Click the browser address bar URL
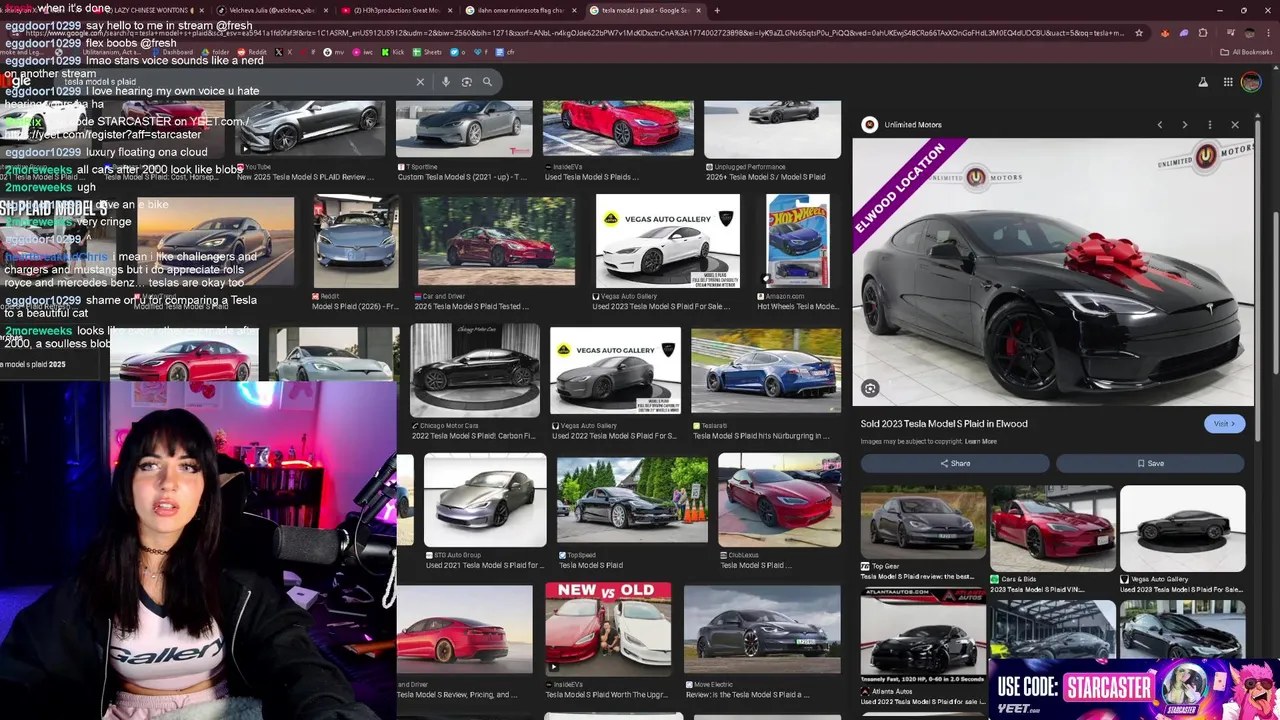 click(575, 33)
